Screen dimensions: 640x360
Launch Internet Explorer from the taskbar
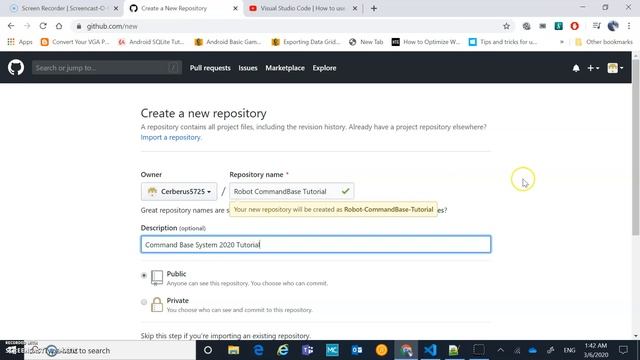pyautogui.click(x=283, y=350)
